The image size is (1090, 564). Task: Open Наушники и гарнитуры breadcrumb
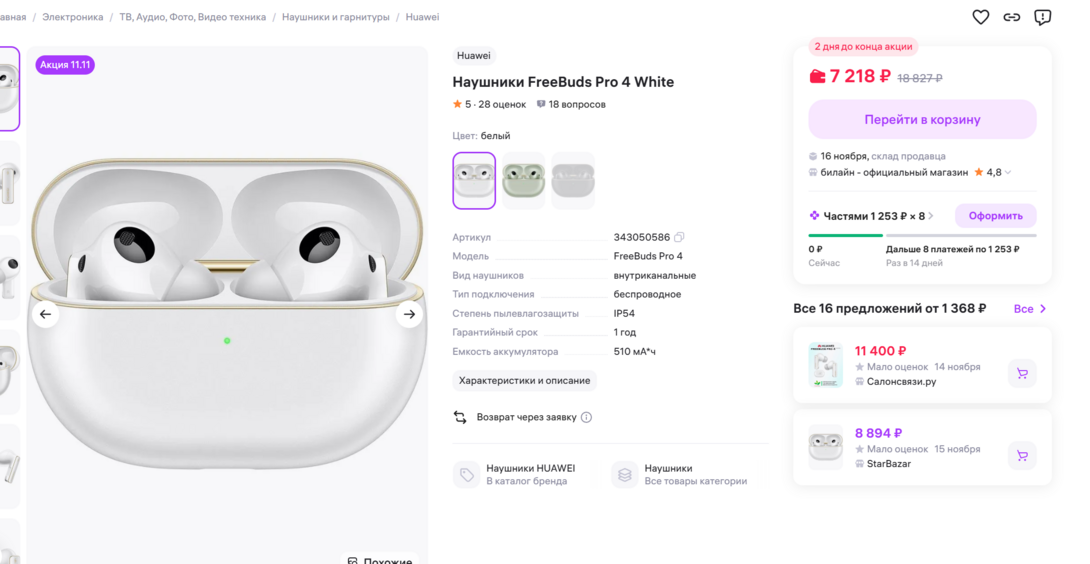pos(335,17)
